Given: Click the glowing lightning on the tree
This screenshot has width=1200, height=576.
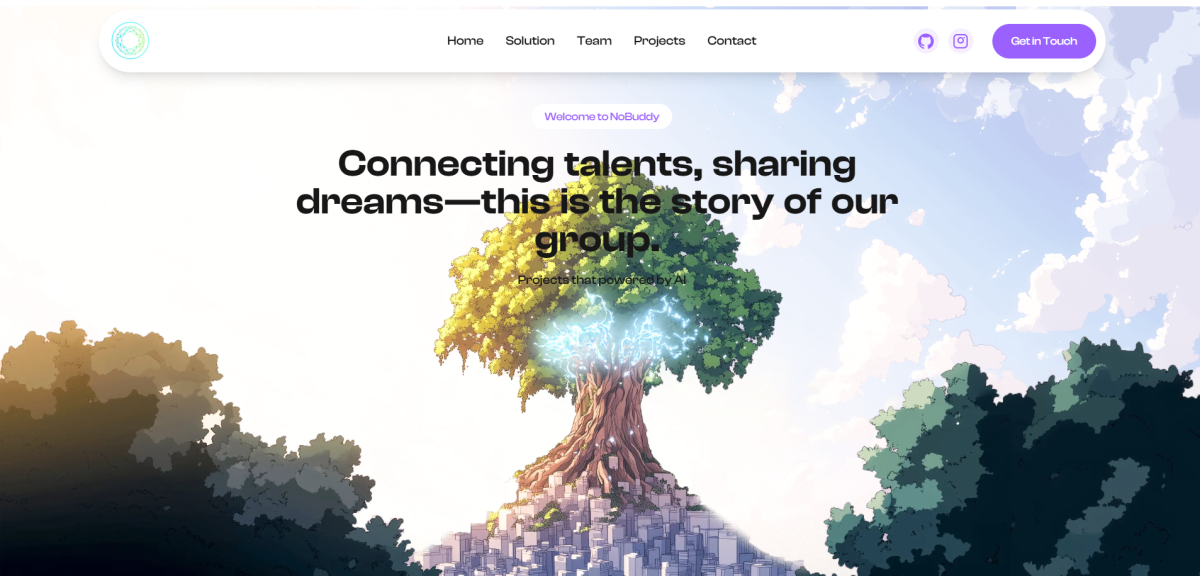Looking at the screenshot, I should 610,335.
